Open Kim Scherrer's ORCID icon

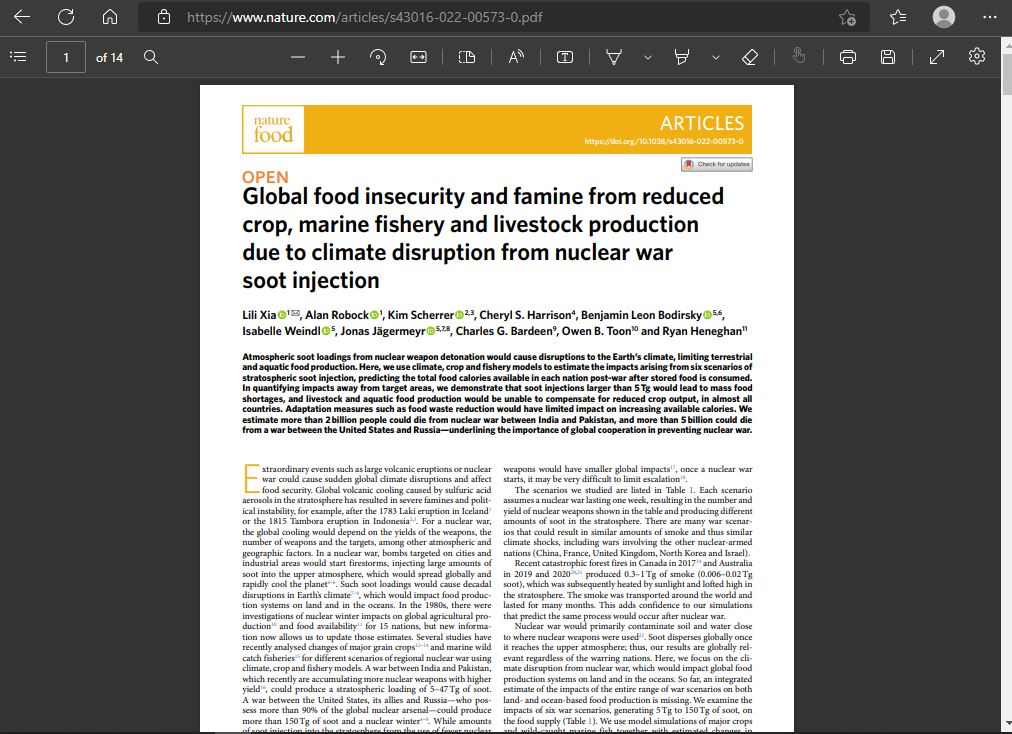(x=460, y=315)
